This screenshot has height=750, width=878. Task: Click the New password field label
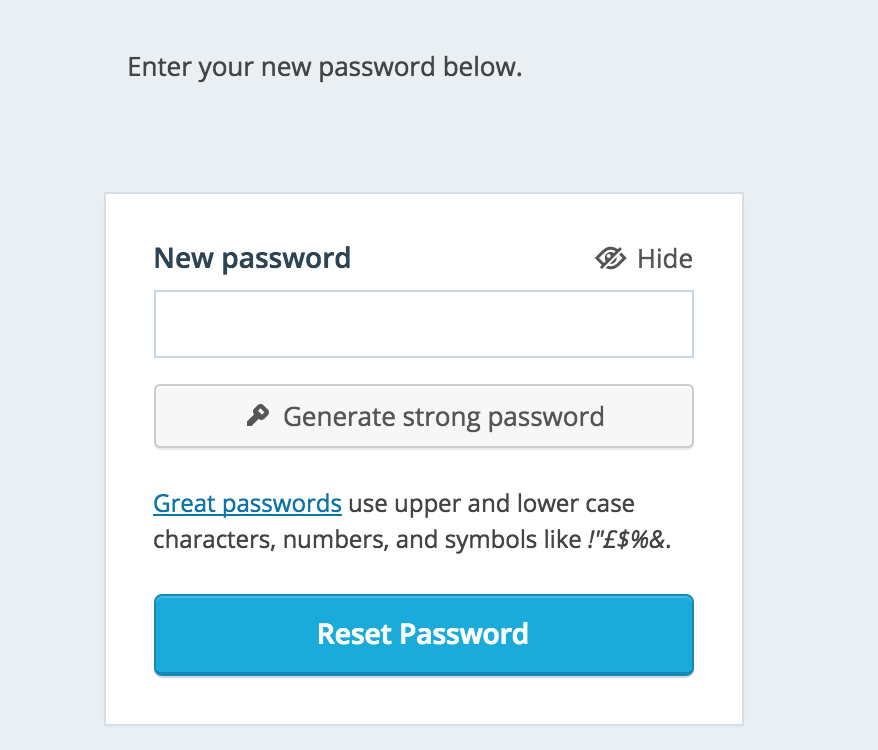tap(252, 258)
